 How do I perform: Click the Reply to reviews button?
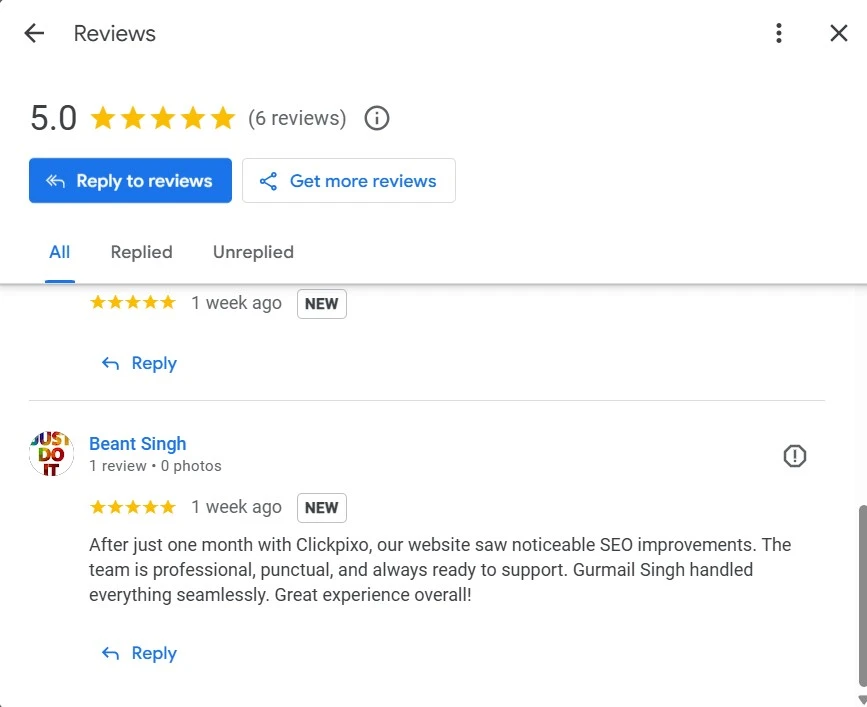point(130,181)
